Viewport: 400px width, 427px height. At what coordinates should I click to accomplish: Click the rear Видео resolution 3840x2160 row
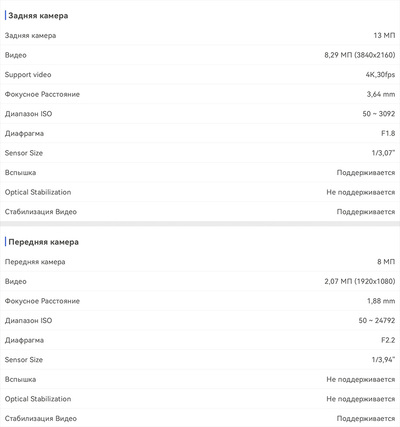(200, 55)
